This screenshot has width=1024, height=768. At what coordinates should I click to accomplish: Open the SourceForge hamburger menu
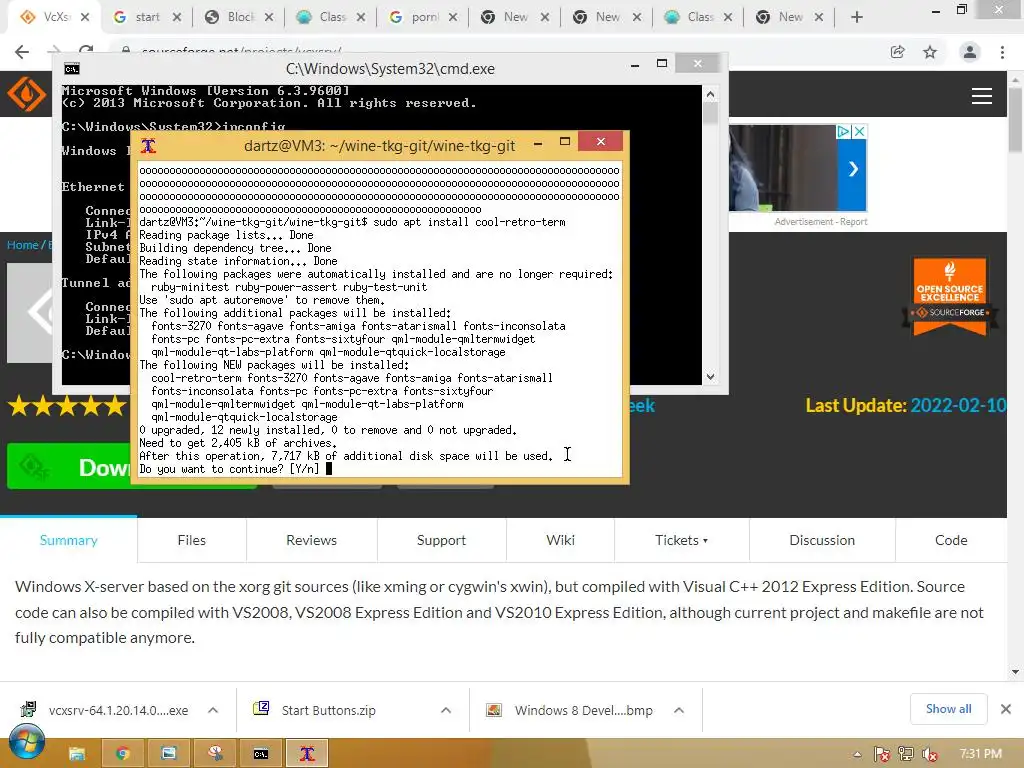pos(982,96)
